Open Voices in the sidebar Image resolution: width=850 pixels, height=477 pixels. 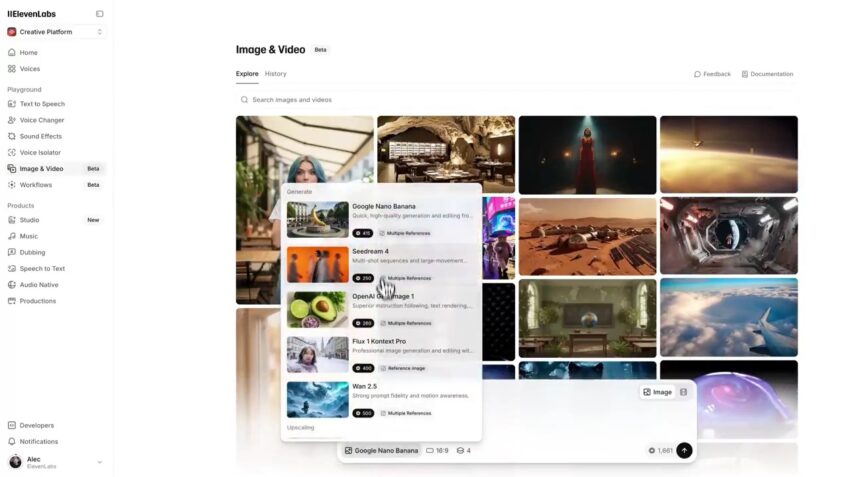click(x=30, y=69)
